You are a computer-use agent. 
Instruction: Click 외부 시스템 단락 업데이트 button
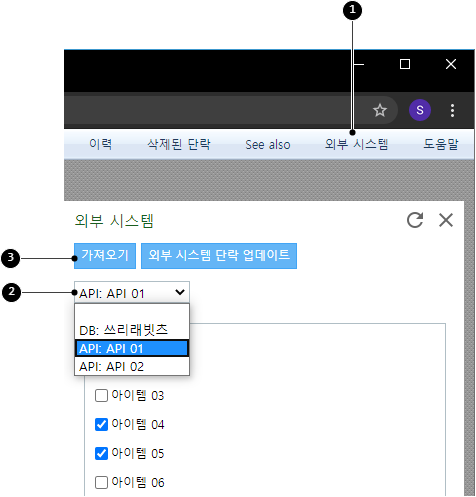[x=219, y=256]
